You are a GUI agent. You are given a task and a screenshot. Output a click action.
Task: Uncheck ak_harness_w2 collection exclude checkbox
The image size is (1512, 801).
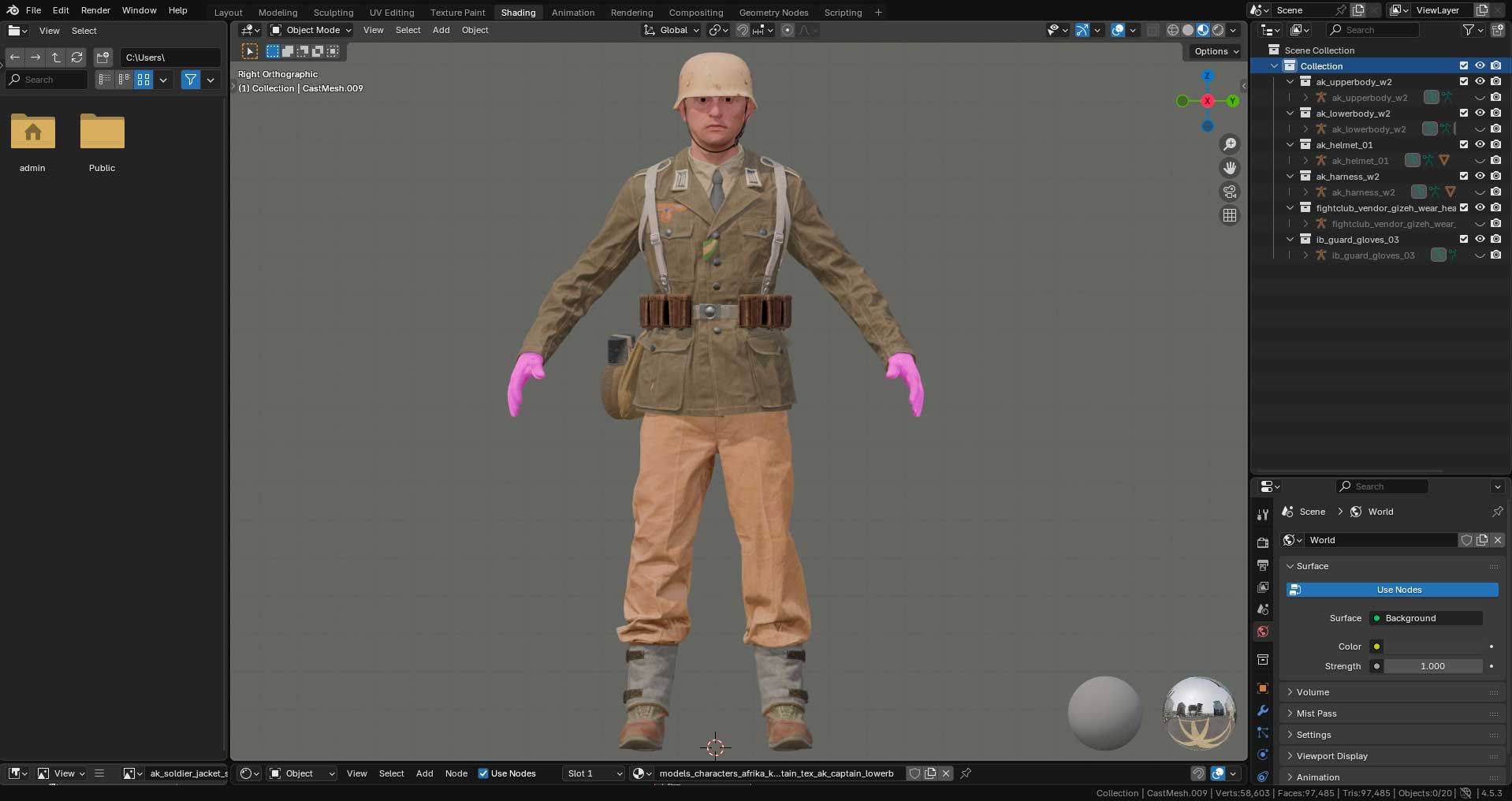click(x=1464, y=176)
